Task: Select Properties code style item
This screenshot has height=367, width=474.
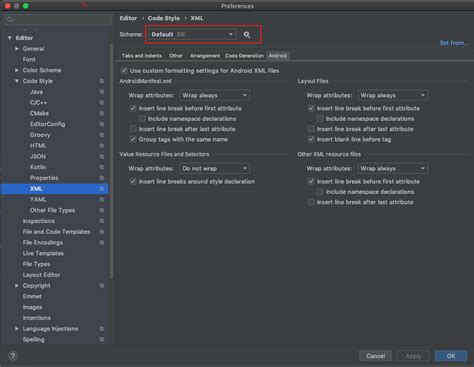Action: point(44,178)
